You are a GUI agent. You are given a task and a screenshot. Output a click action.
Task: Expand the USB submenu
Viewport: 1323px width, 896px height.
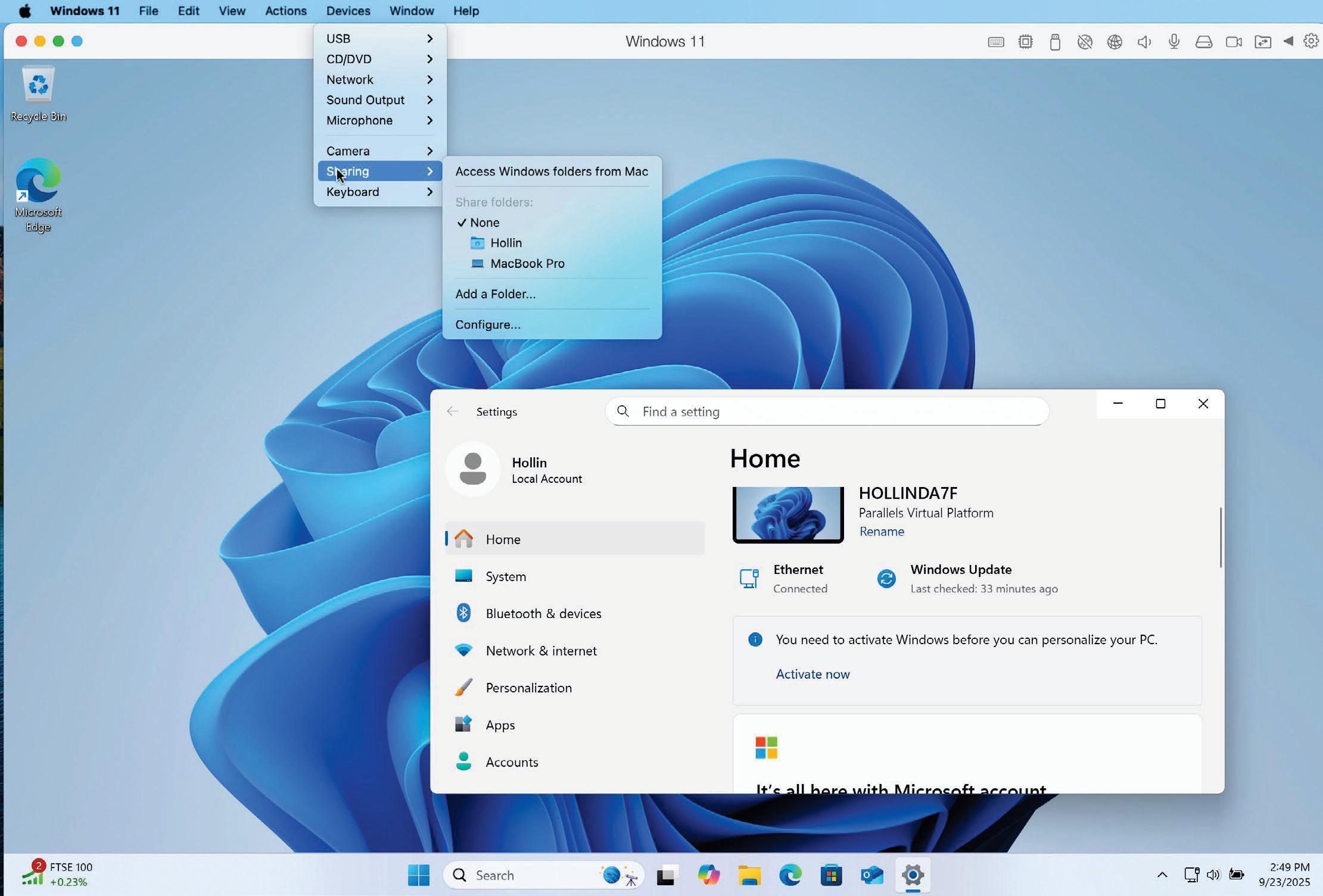(x=379, y=39)
